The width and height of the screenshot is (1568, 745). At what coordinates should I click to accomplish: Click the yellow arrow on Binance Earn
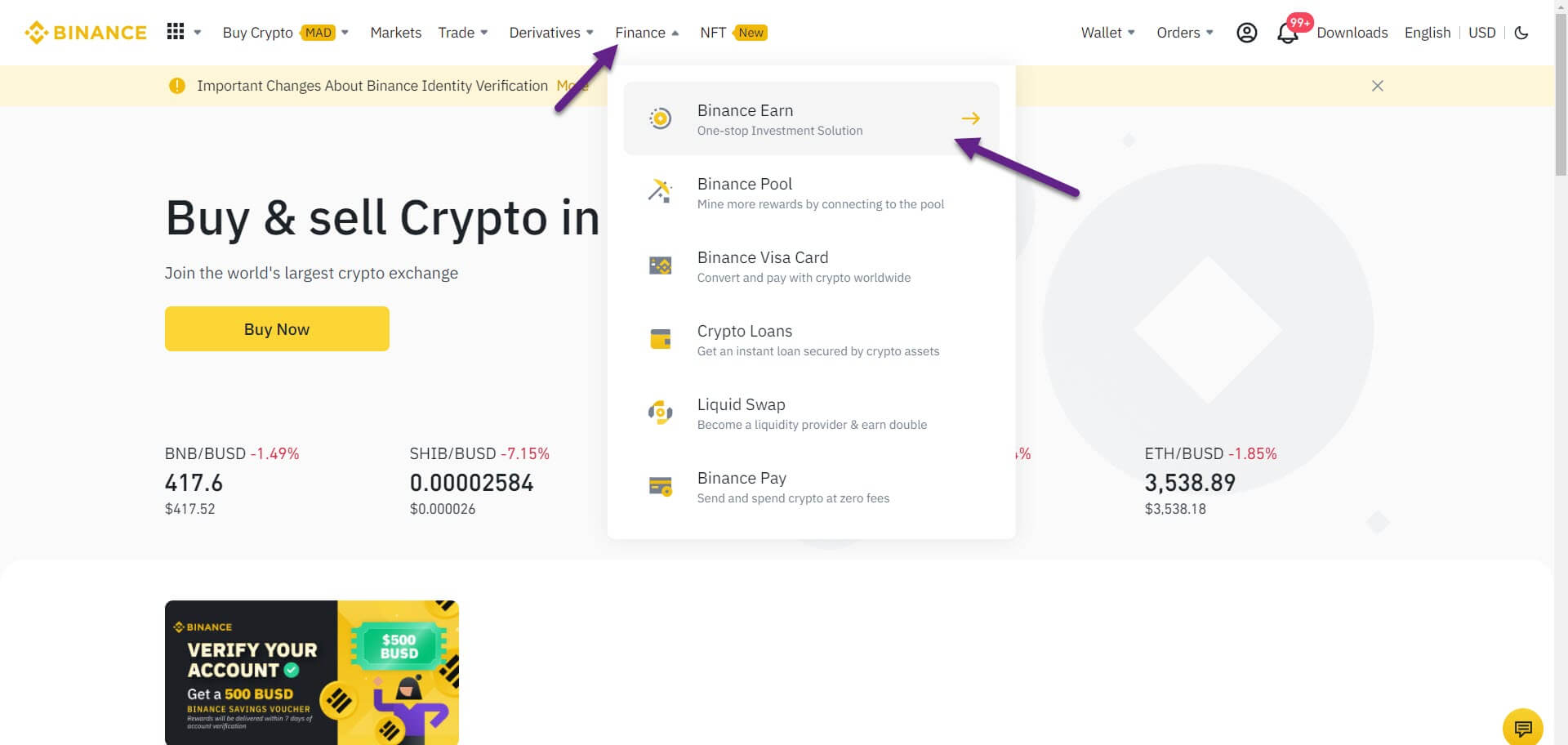pos(970,118)
